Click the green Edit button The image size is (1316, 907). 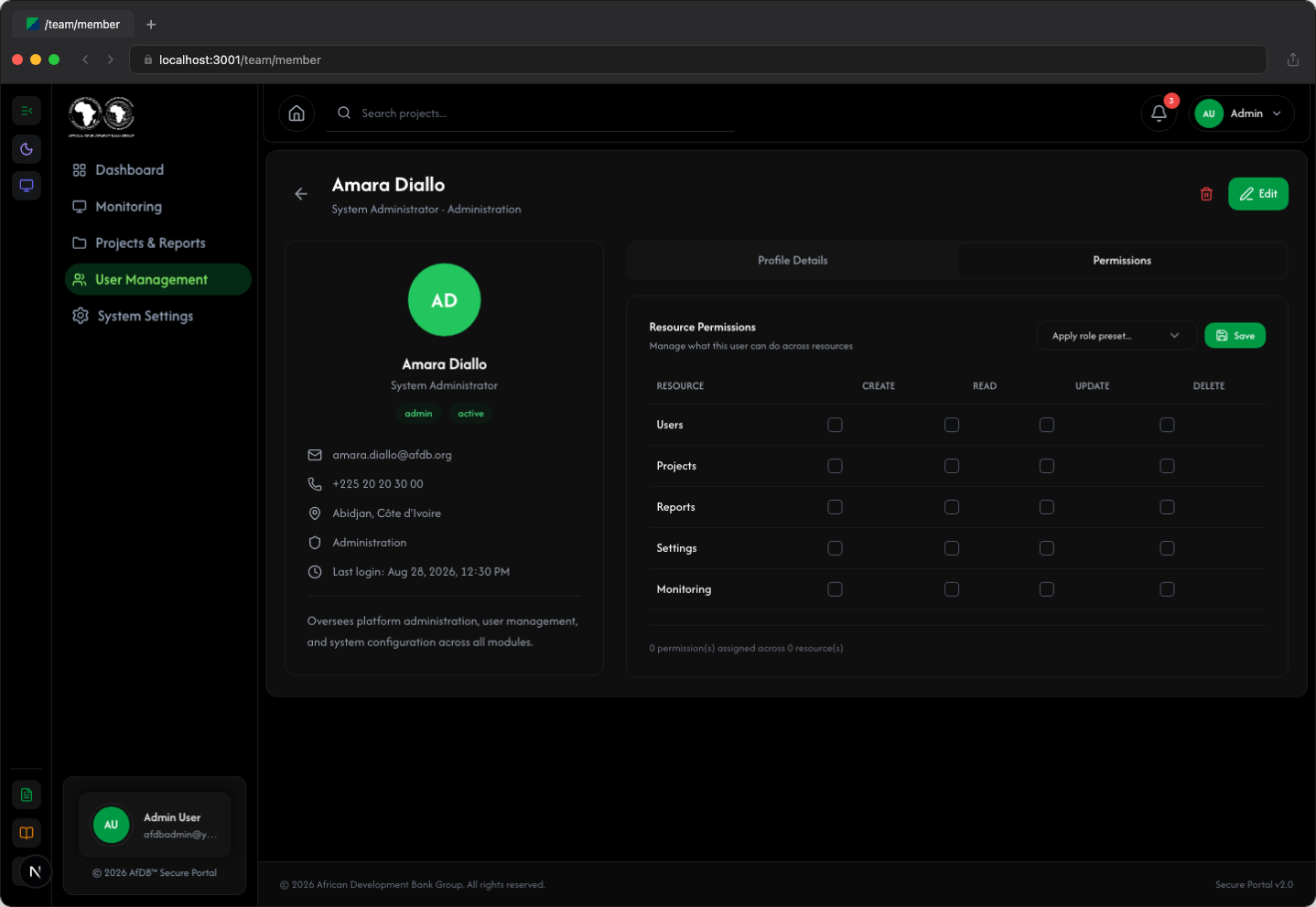[x=1257, y=194]
